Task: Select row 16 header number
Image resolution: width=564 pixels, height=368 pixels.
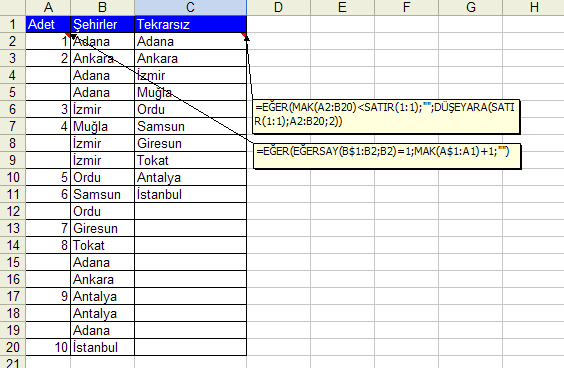Action: [13, 279]
